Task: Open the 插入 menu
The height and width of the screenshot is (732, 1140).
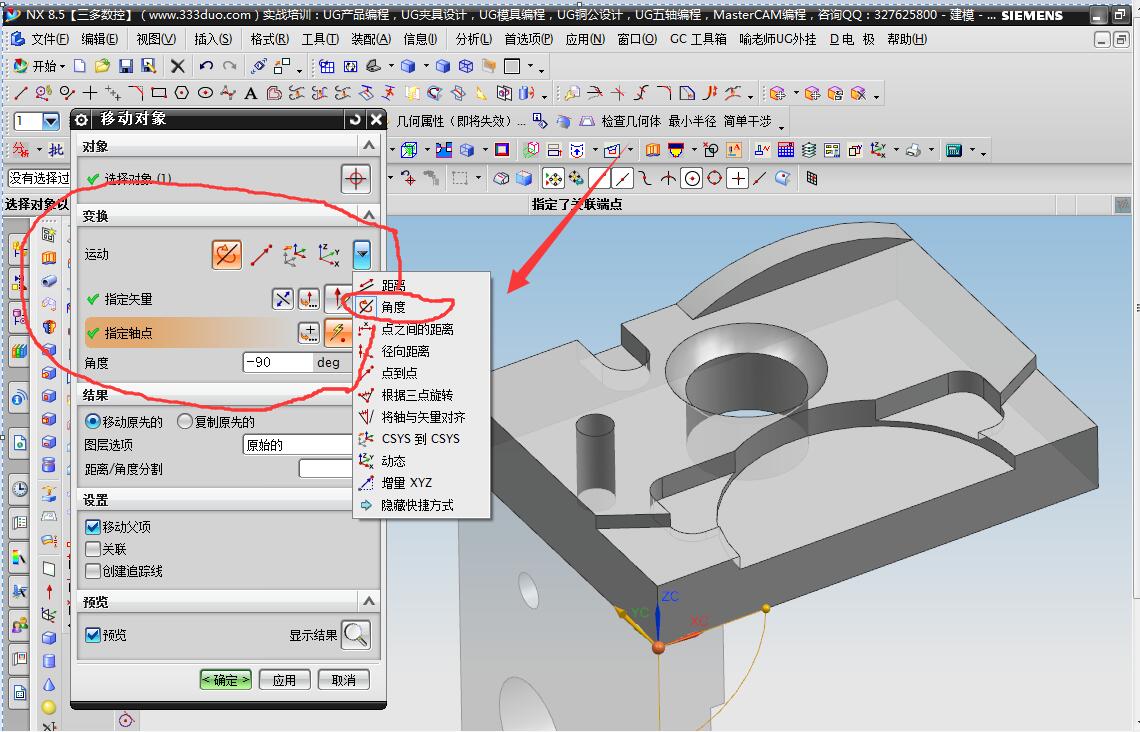Action: [x=213, y=39]
